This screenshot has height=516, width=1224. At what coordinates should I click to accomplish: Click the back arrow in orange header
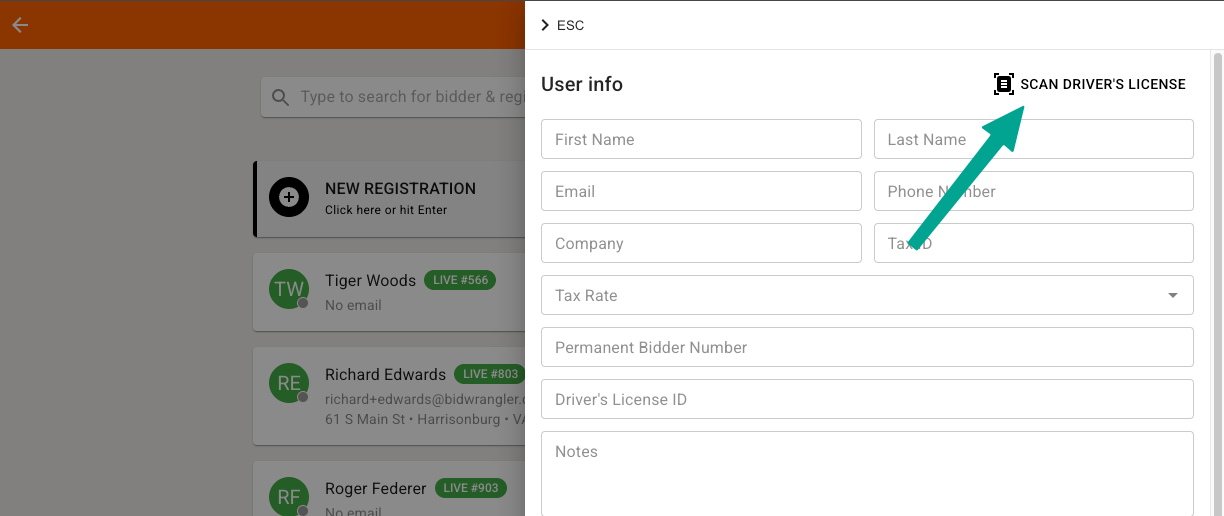20,25
